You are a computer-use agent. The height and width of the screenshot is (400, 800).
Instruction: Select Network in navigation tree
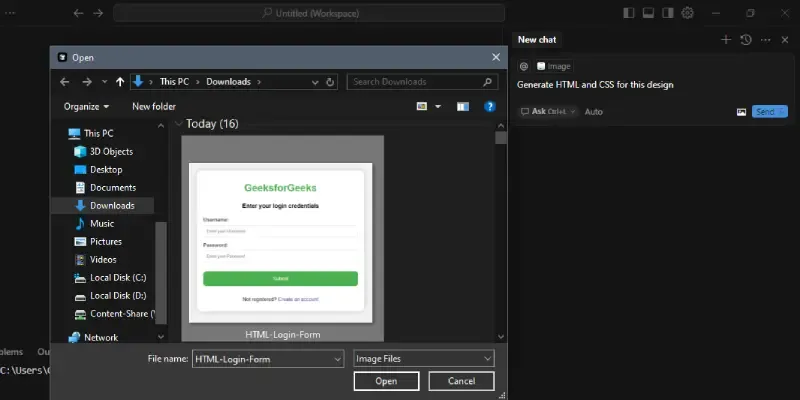click(x=93, y=338)
